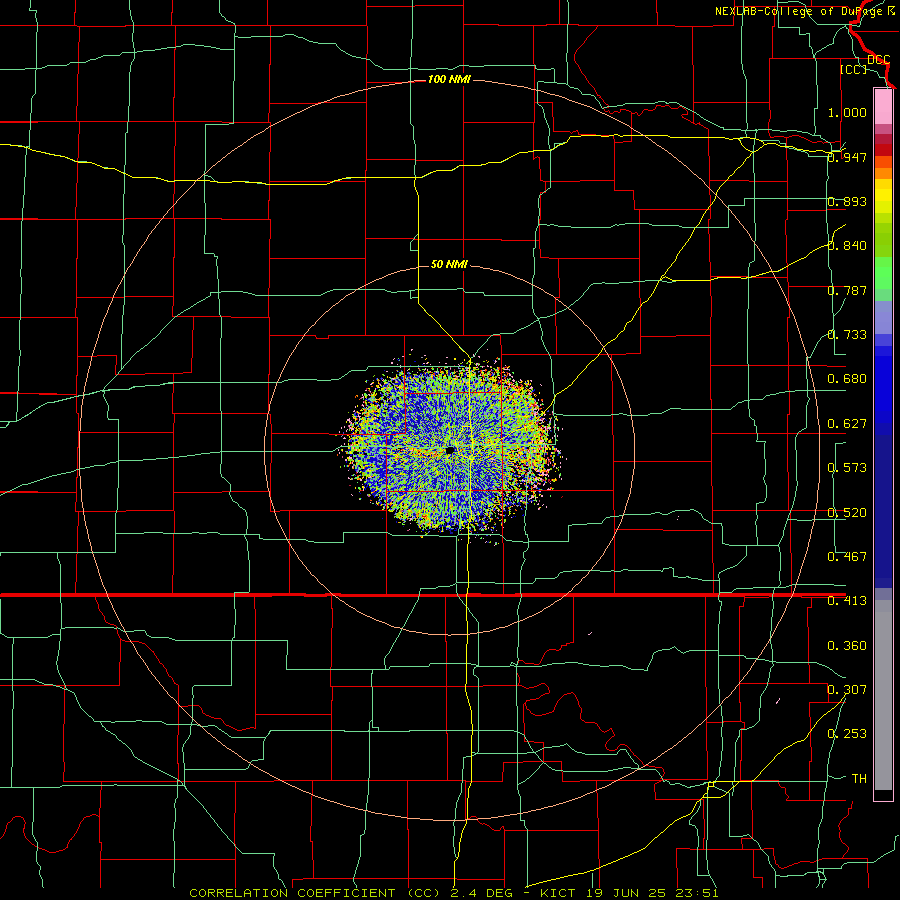Click the gray segment of the color bar
This screenshot has height=900, width=900.
coord(883,695)
